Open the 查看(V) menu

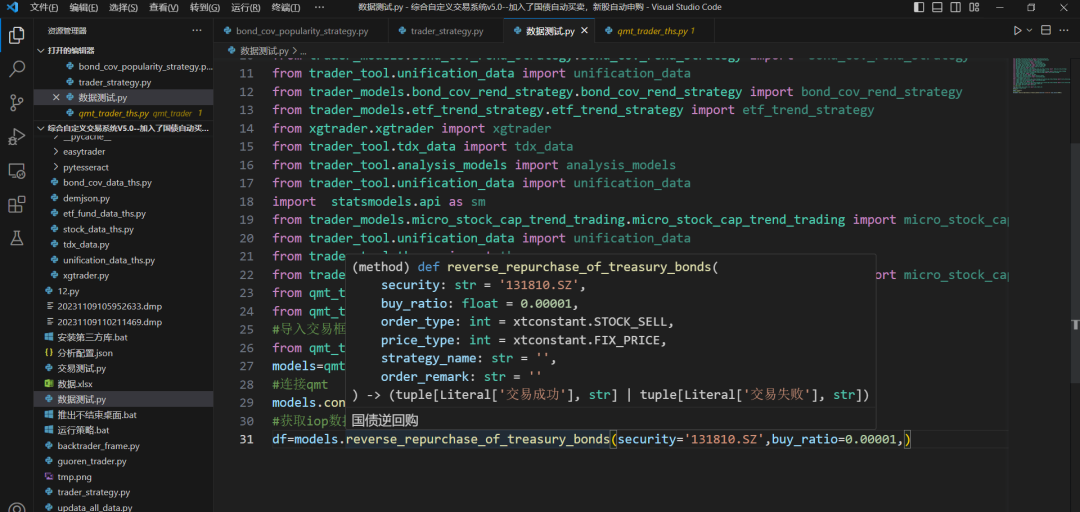(164, 8)
